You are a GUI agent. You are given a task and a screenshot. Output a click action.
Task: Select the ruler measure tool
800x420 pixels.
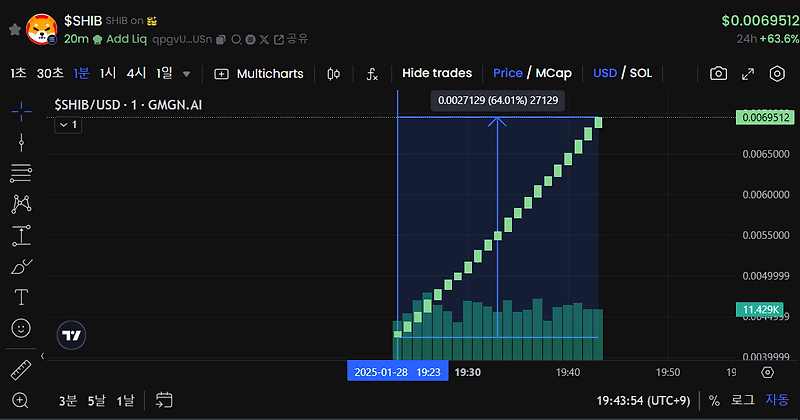tap(21, 370)
